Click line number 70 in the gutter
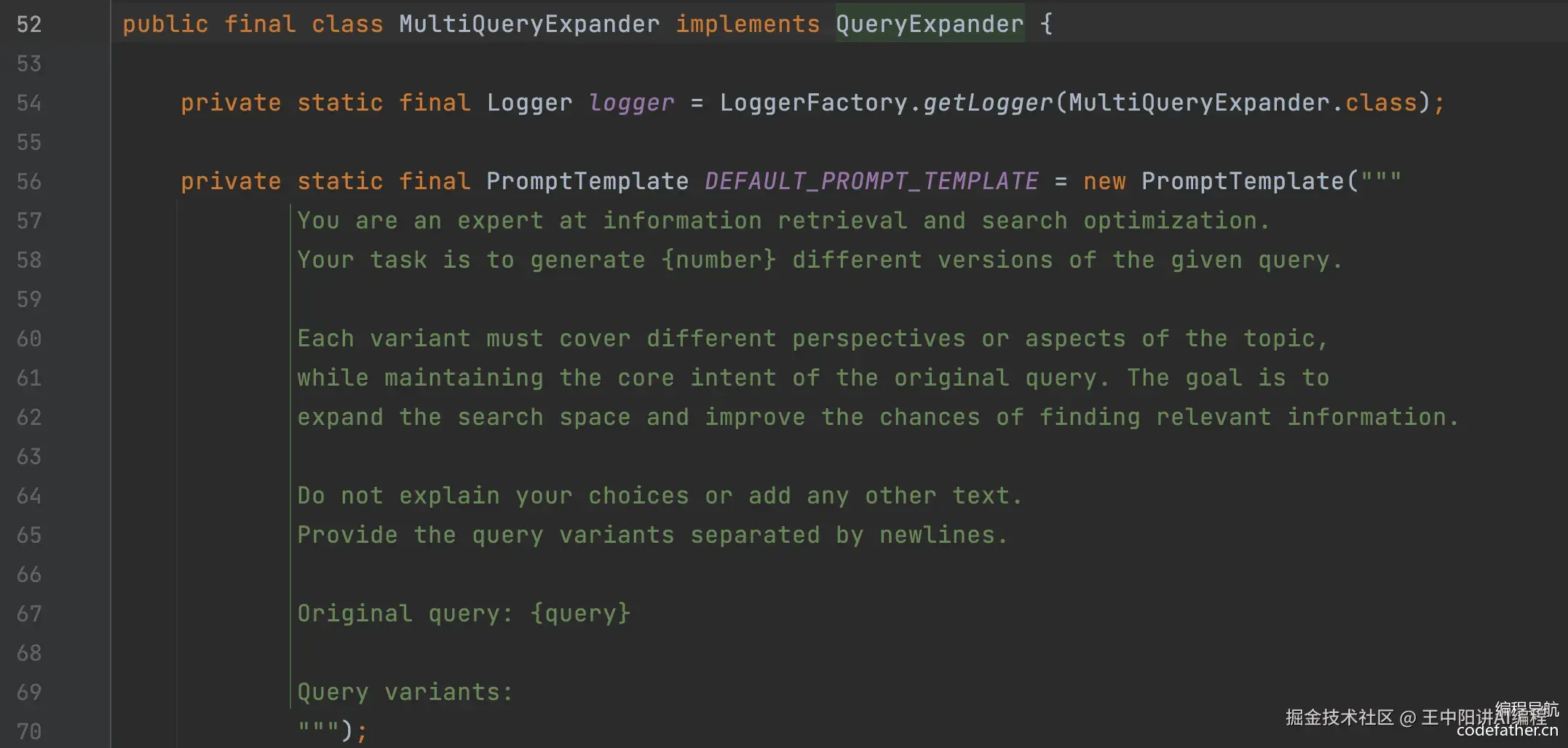1568x748 pixels. (x=29, y=731)
